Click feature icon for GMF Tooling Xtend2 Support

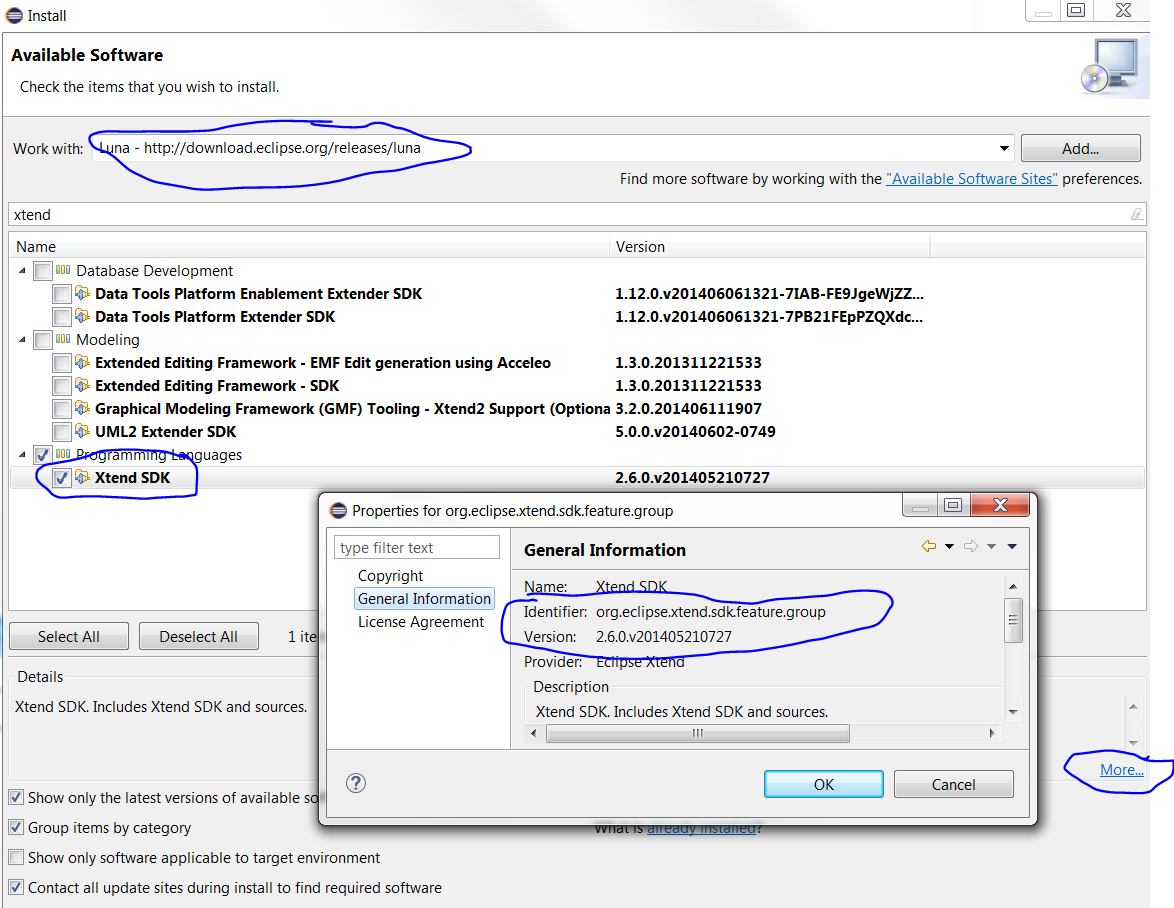point(82,409)
